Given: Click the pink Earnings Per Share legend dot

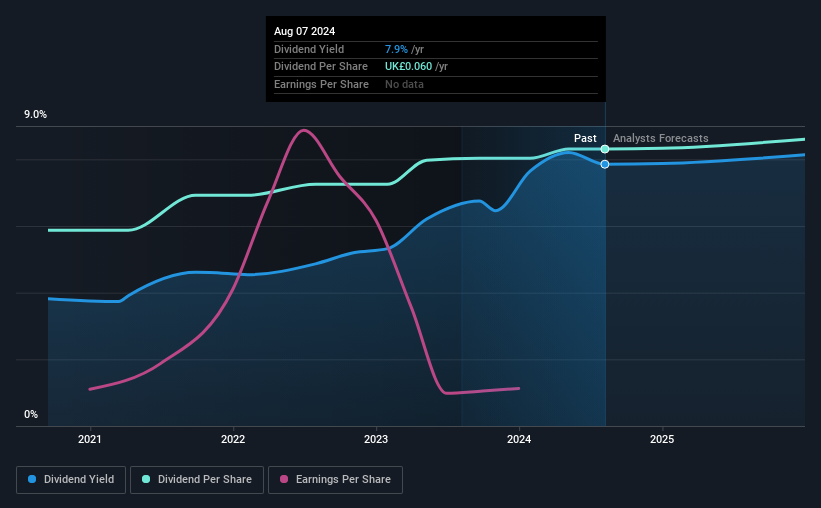Looking at the screenshot, I should coord(284,479).
